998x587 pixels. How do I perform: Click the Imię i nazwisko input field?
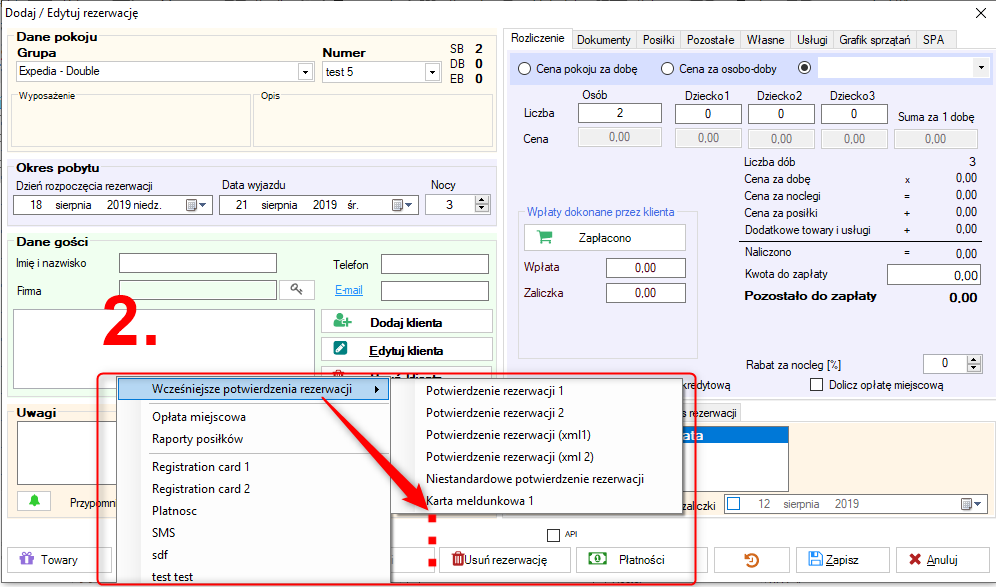coord(198,263)
